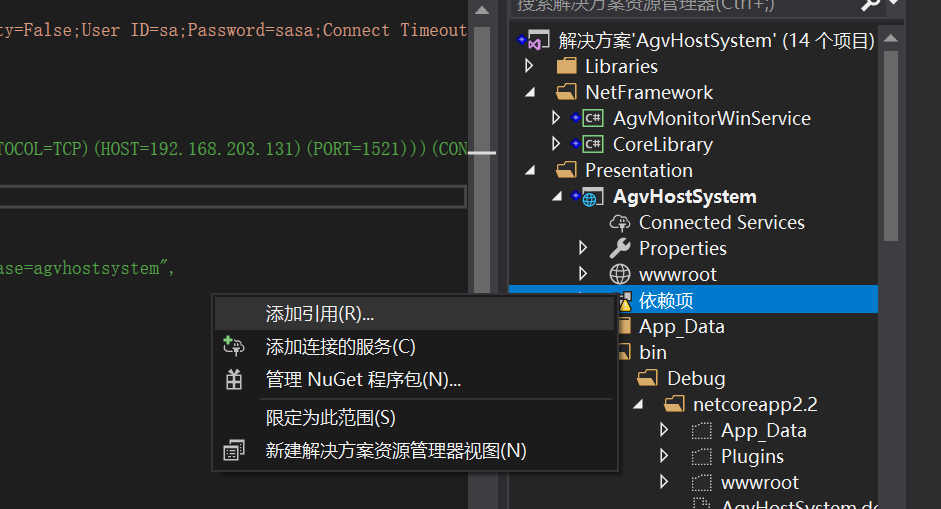Click the C# project icon of CoreLibrary
Viewport: 941px width, 509px height.
pos(593,144)
